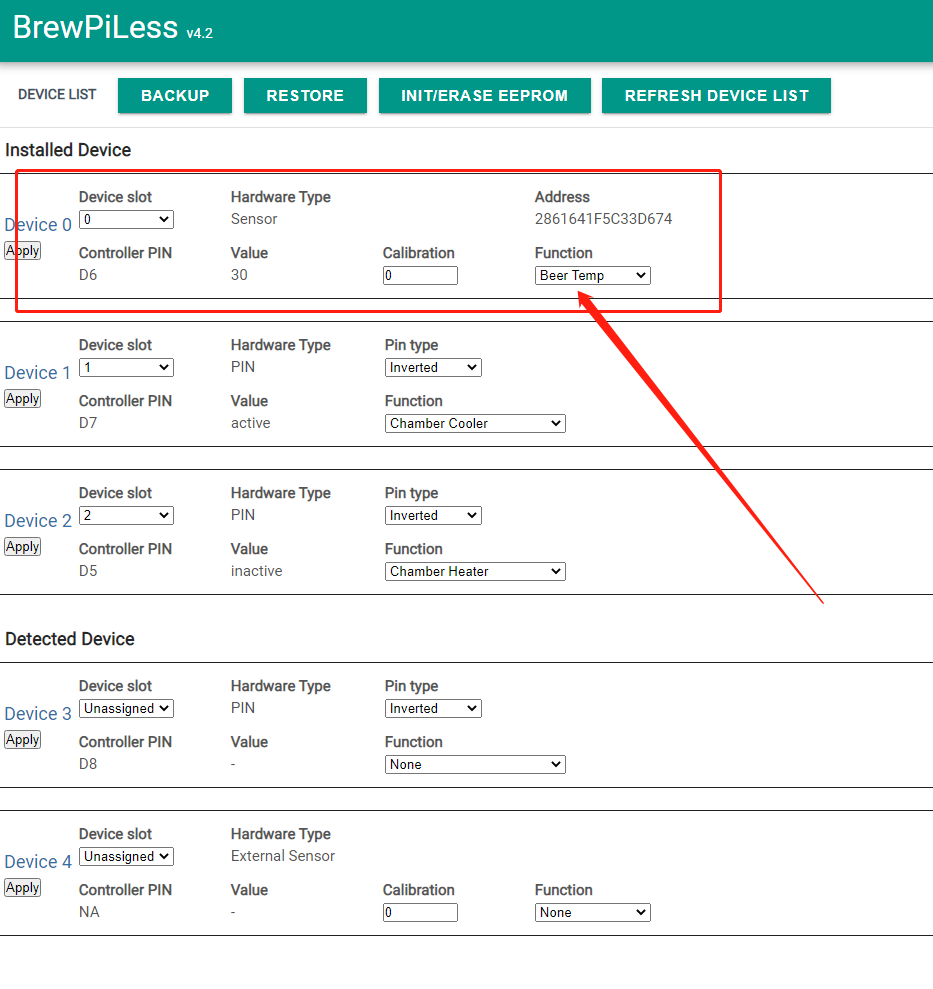The image size is (933, 989).
Task: Apply settings for Device 2
Action: pos(23,546)
